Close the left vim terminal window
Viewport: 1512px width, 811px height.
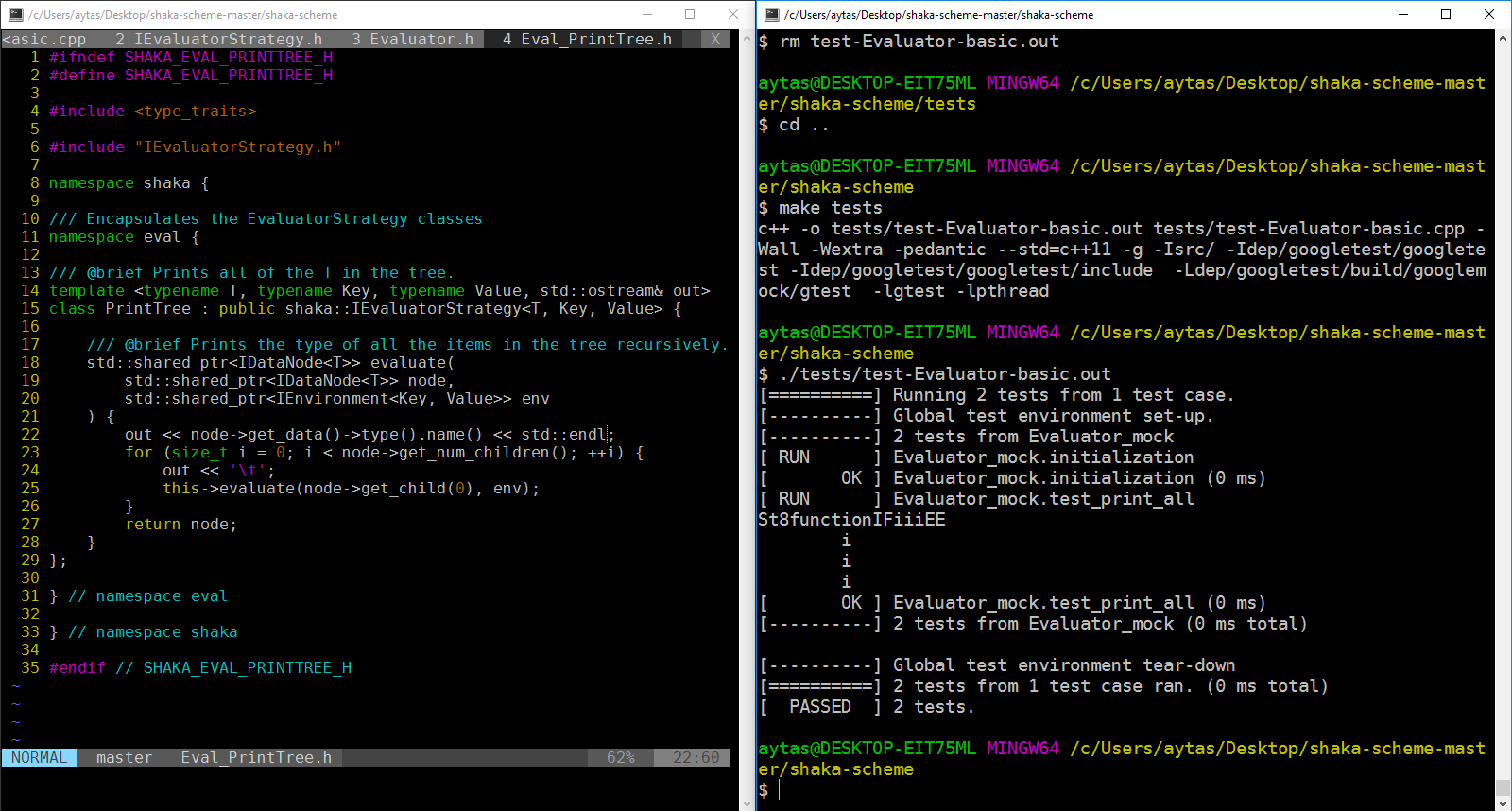(x=733, y=14)
